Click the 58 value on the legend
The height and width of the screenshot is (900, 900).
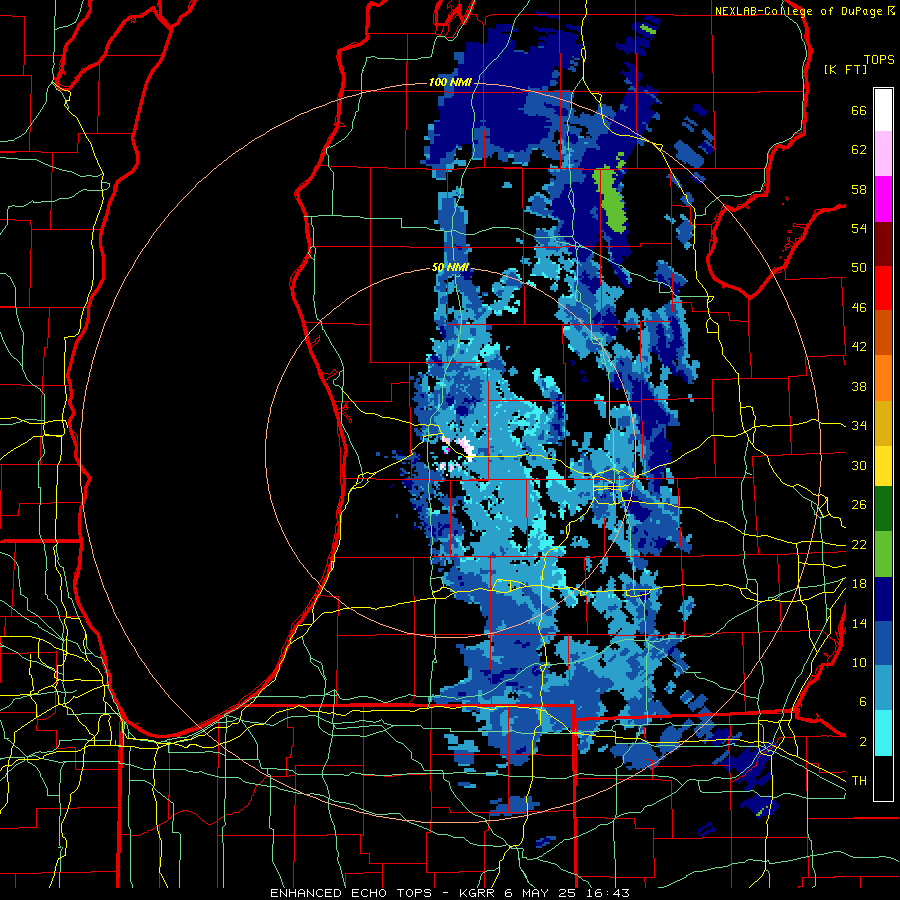(859, 189)
